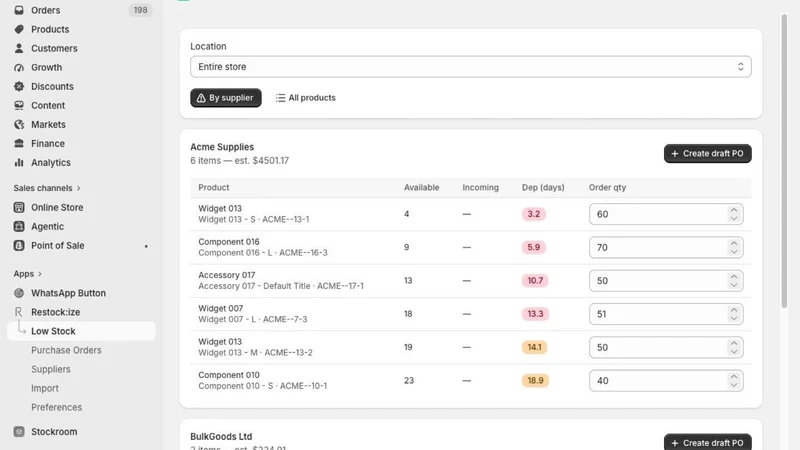Open Restock:ize app link
Image resolution: width=800 pixels, height=450 pixels.
click(x=56, y=312)
